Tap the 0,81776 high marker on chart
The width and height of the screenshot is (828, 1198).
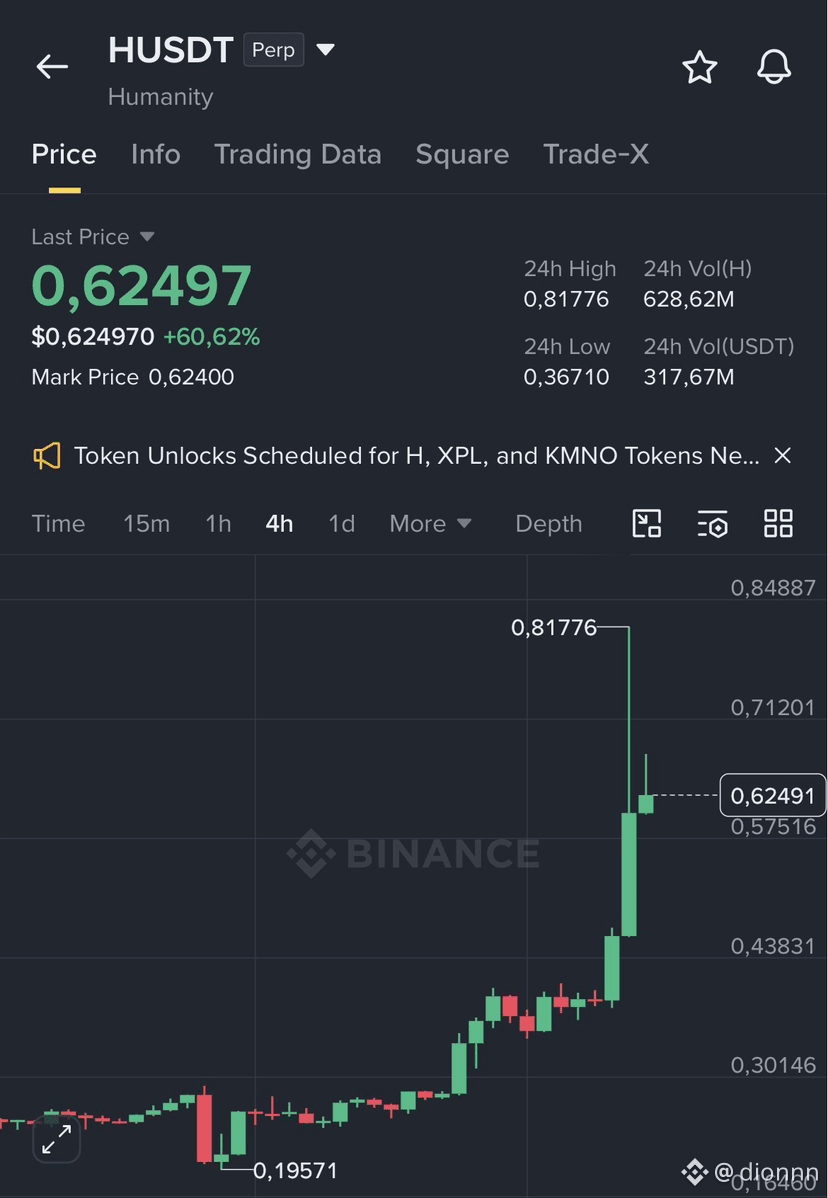pyautogui.click(x=554, y=628)
